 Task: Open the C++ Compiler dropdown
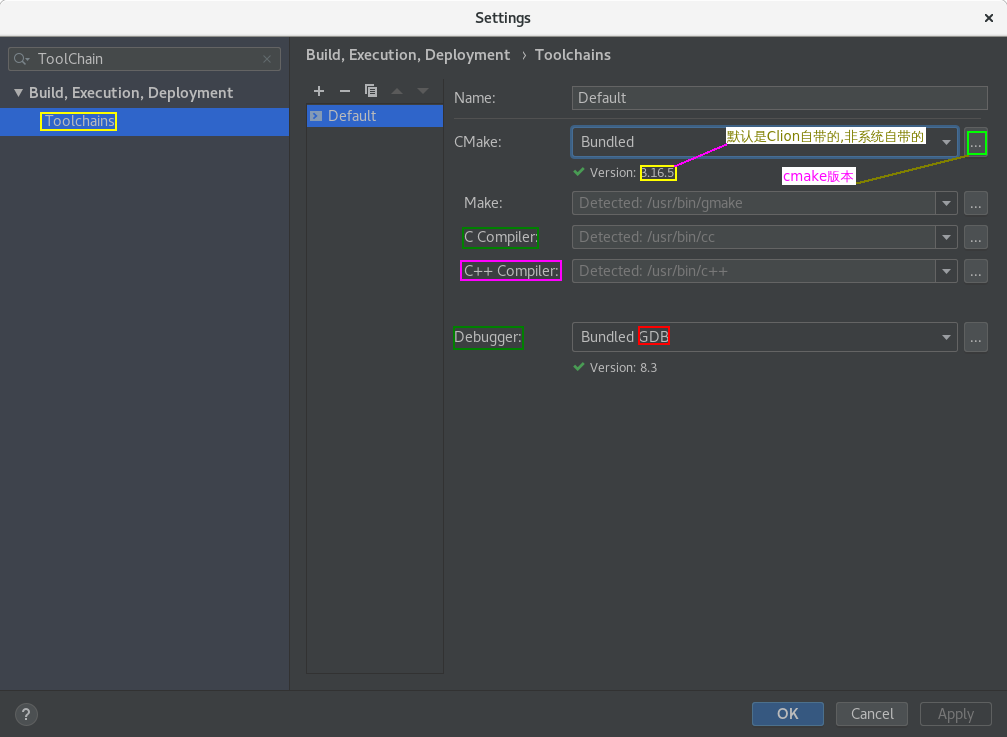pos(946,271)
